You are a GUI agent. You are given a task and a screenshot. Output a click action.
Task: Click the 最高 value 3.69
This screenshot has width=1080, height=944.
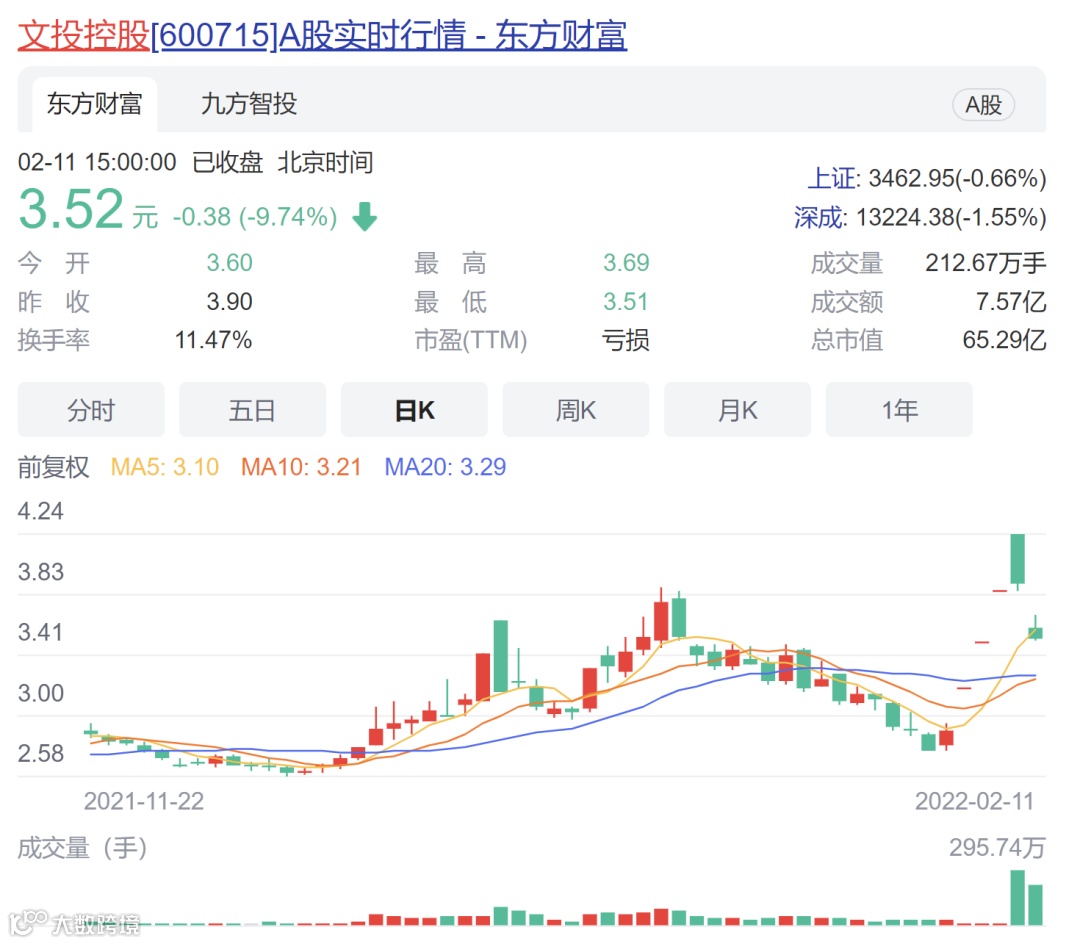pos(626,262)
